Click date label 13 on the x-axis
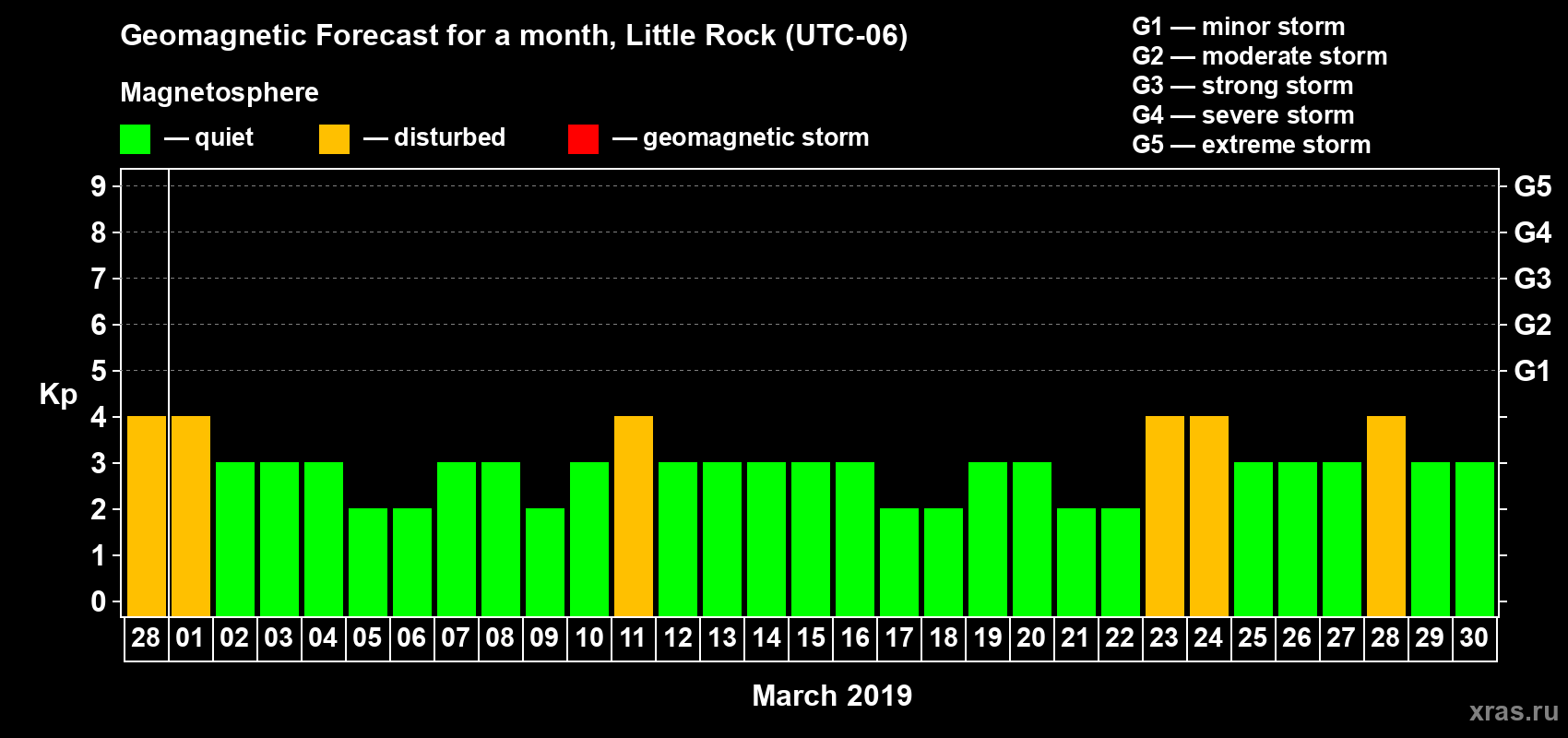Viewport: 1568px width, 738px height. [722, 637]
